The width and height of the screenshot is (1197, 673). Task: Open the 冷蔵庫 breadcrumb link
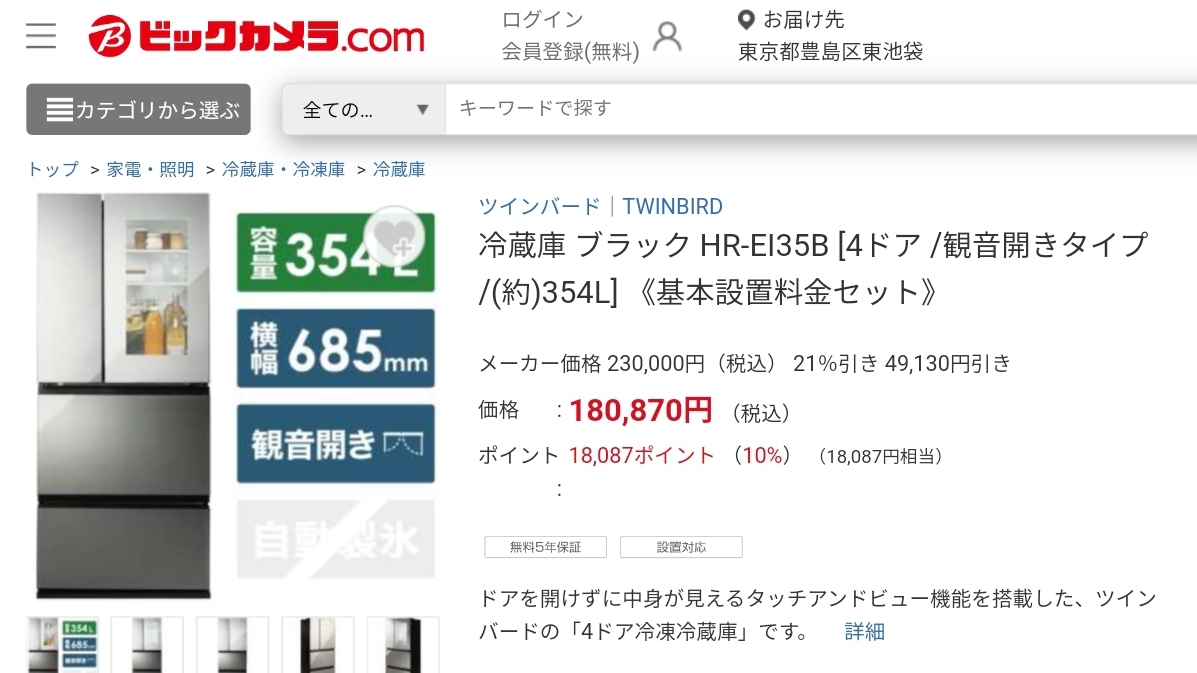[x=398, y=169]
